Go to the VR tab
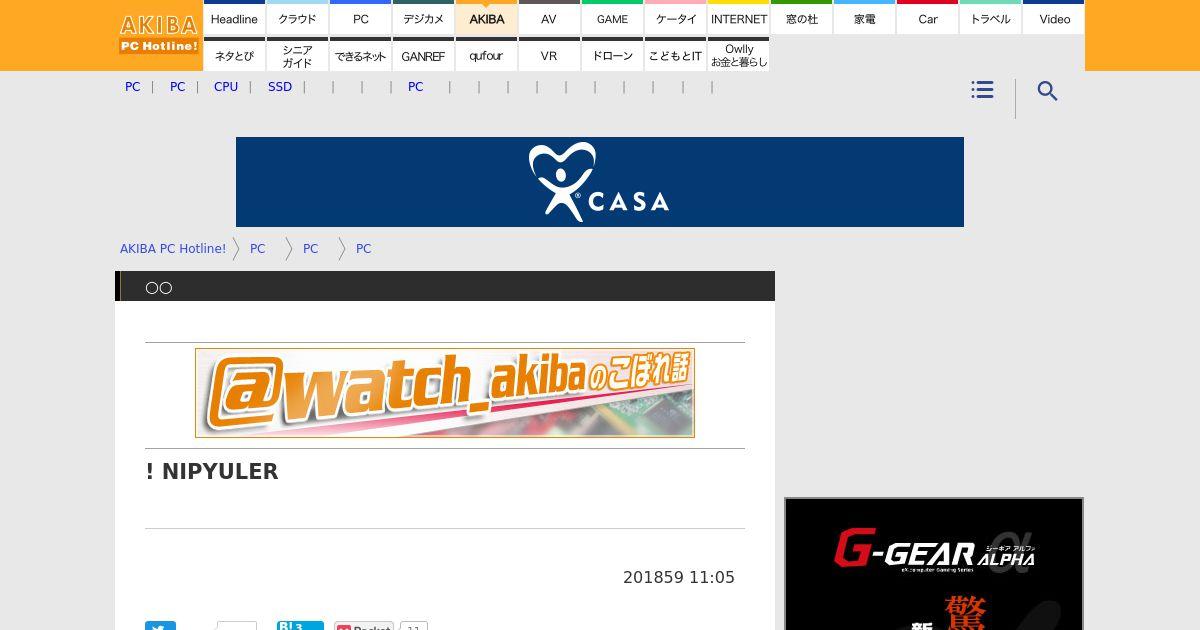 coord(549,56)
